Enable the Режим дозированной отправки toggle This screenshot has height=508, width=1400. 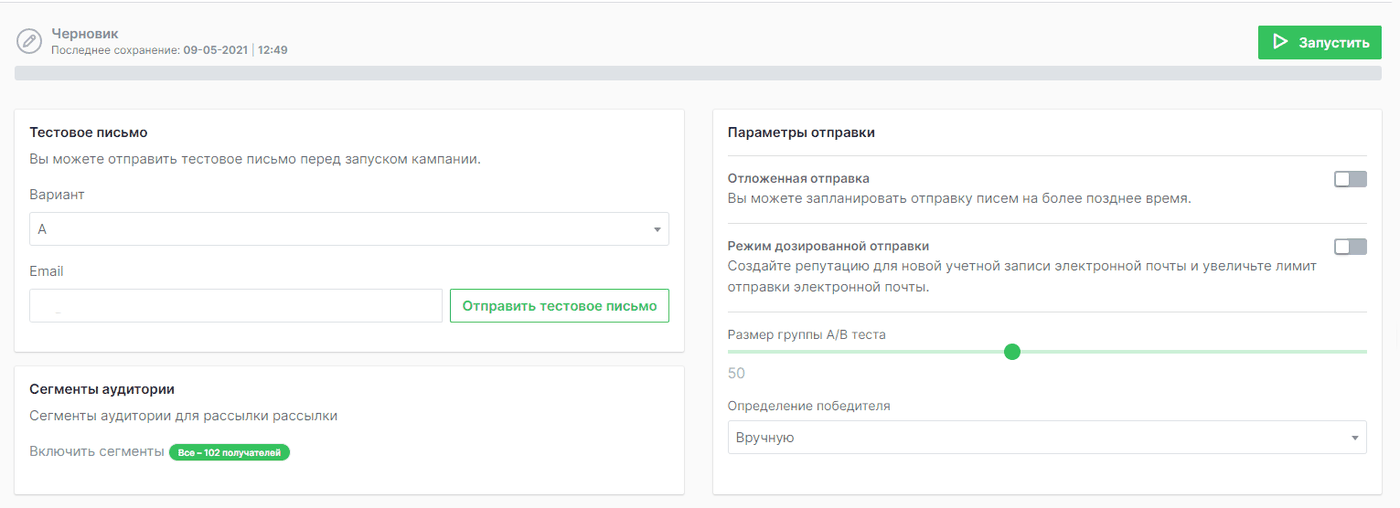tap(1350, 246)
